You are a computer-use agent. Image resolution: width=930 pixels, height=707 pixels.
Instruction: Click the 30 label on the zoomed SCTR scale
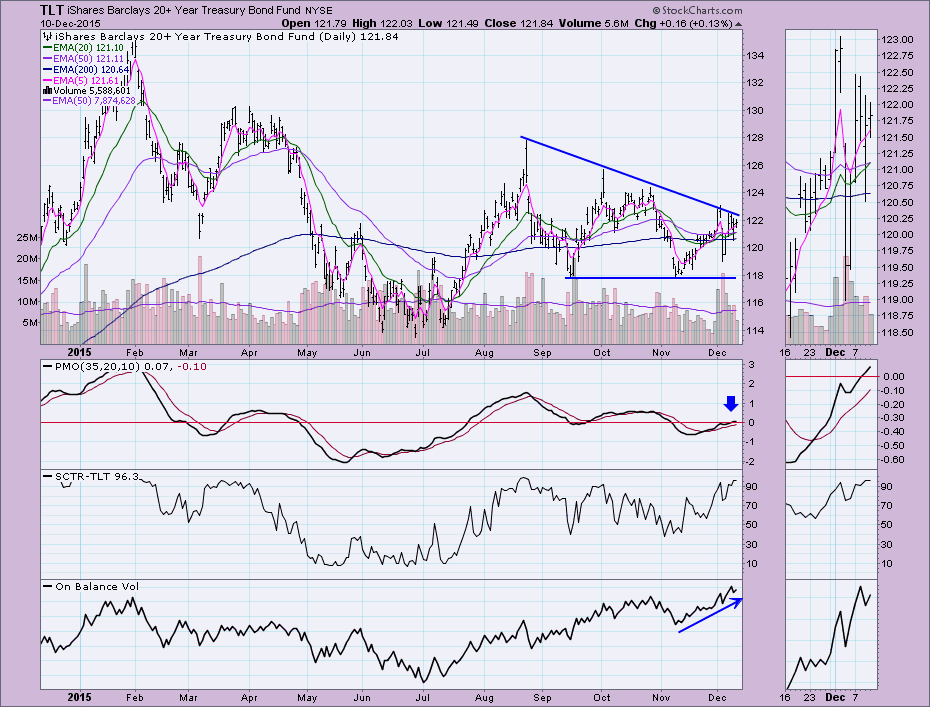coord(887,544)
